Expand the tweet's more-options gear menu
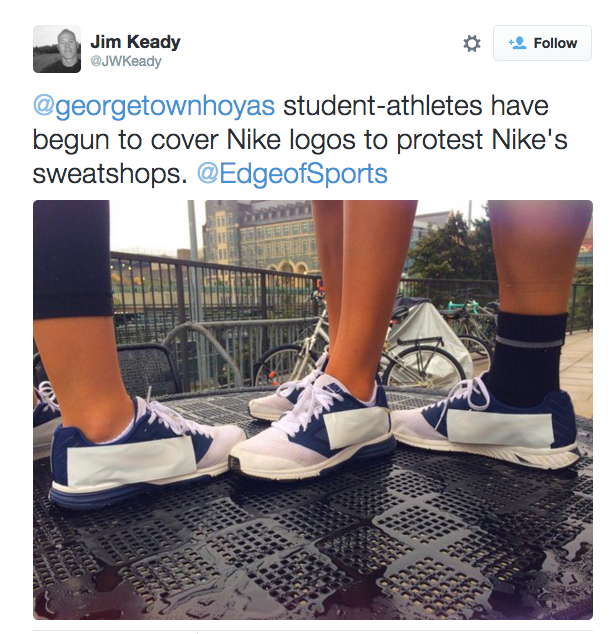611x634 pixels. (x=471, y=43)
